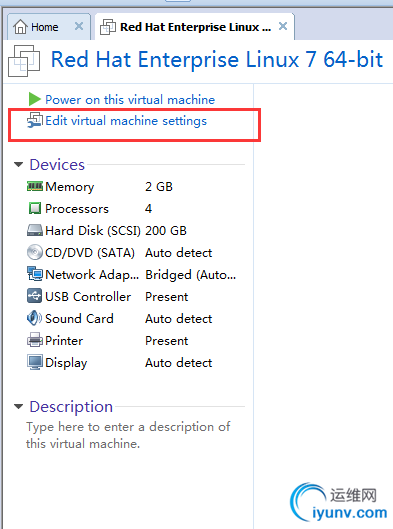Click the USB Controller icon

35,296
